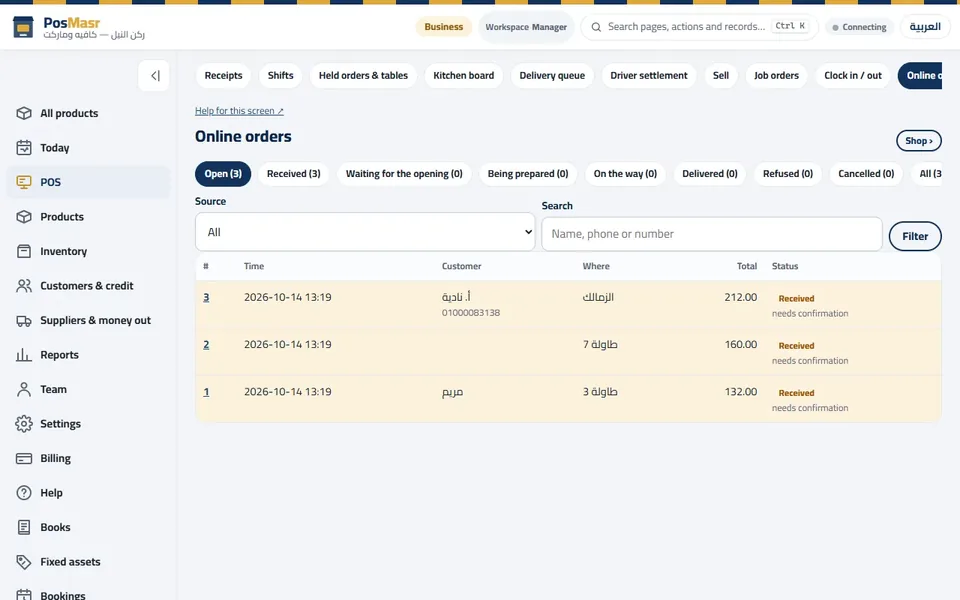
Task: Open order number 2 link
Action: [x=206, y=345]
